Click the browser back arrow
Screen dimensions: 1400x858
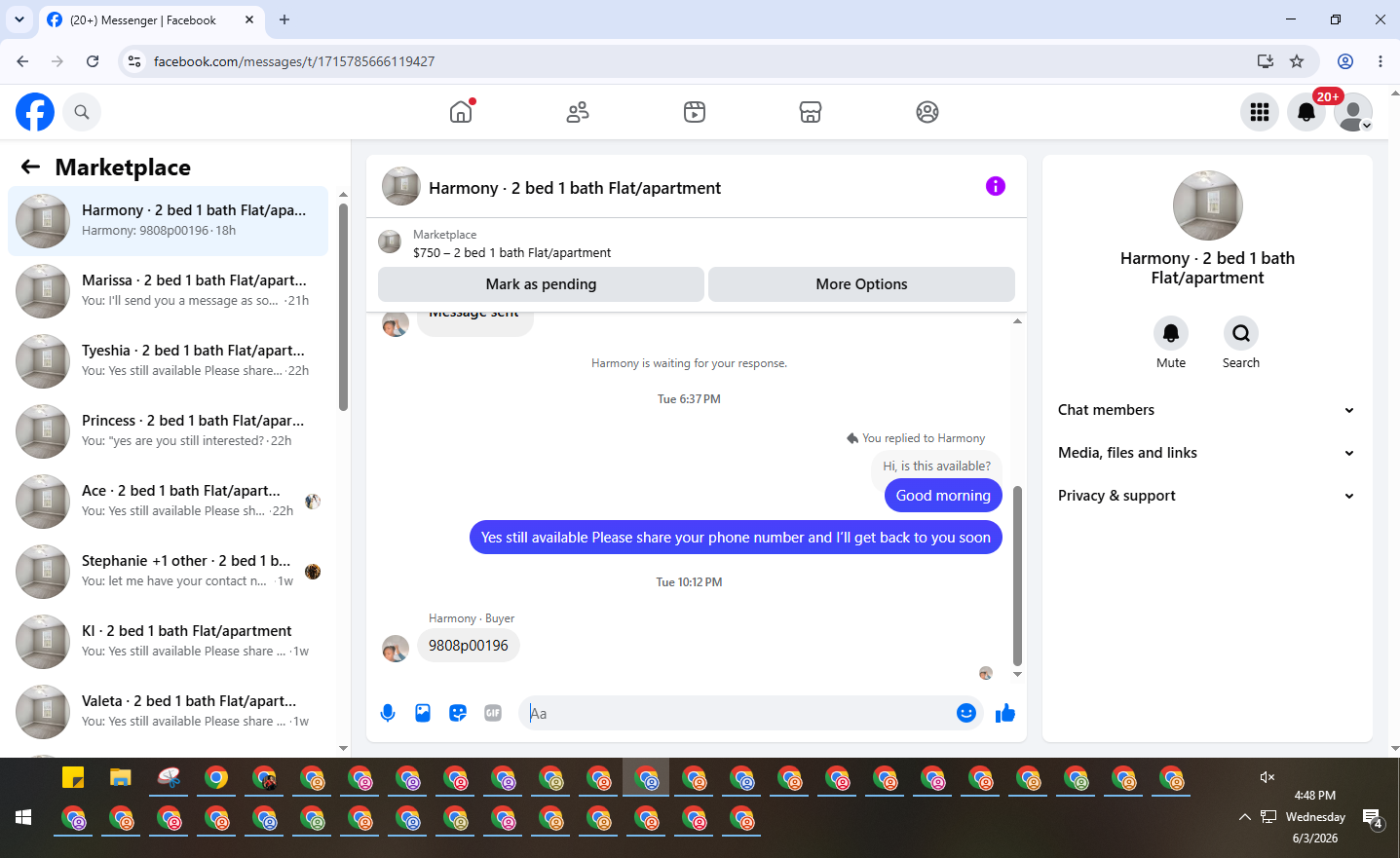coord(22,61)
